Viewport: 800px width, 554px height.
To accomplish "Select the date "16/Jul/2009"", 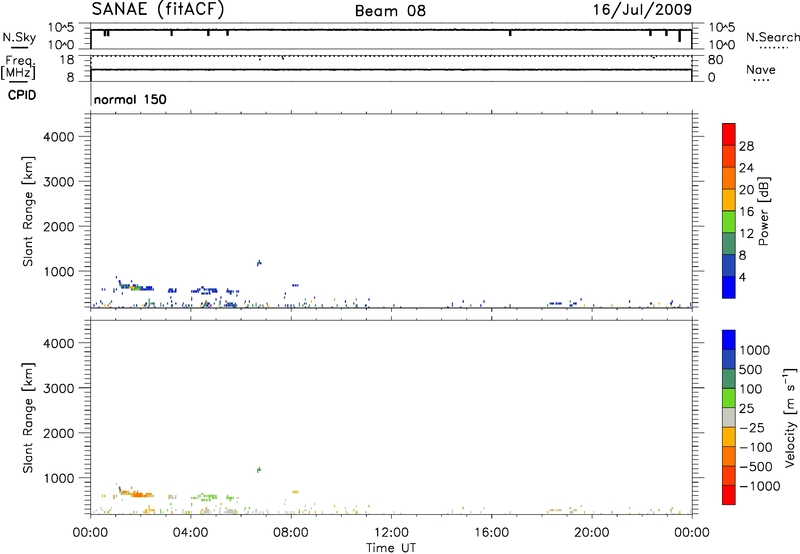I will 642,10.
